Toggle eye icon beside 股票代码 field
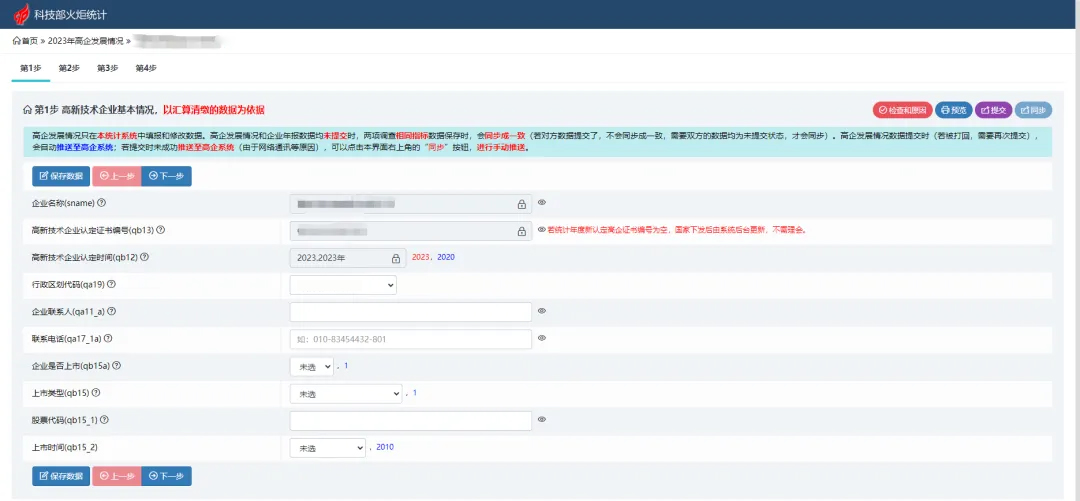This screenshot has height=501, width=1080. (542, 420)
